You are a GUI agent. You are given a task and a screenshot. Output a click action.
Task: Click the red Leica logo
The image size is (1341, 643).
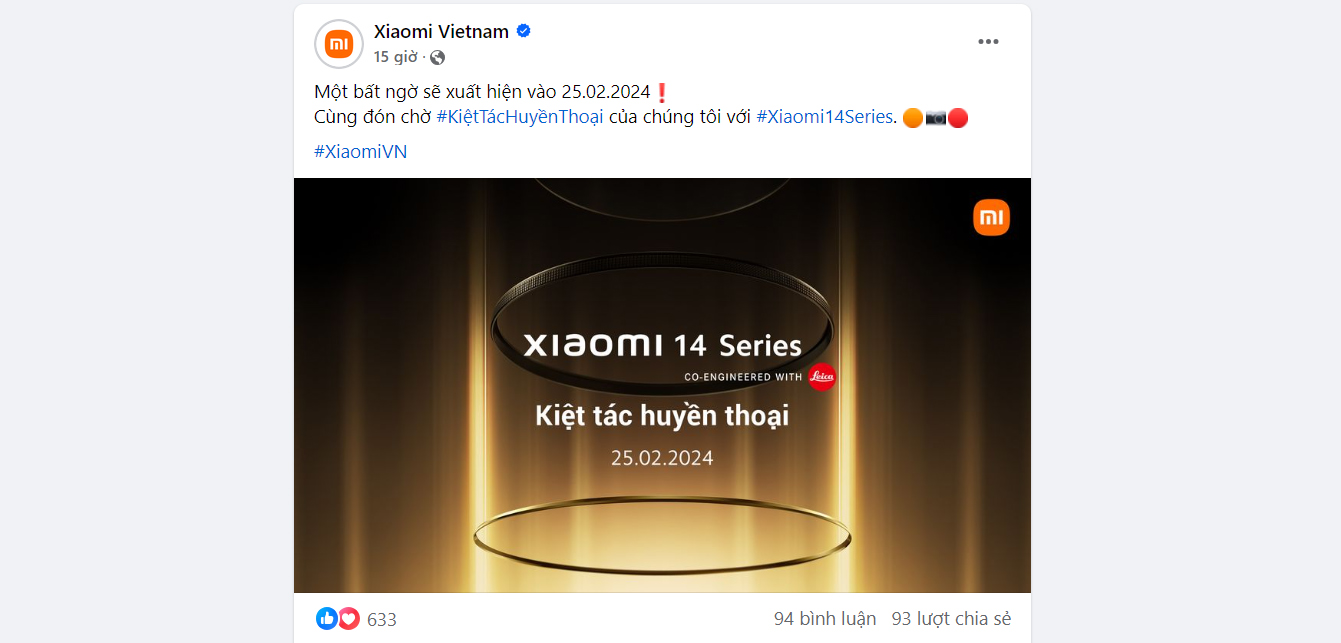coord(822,377)
